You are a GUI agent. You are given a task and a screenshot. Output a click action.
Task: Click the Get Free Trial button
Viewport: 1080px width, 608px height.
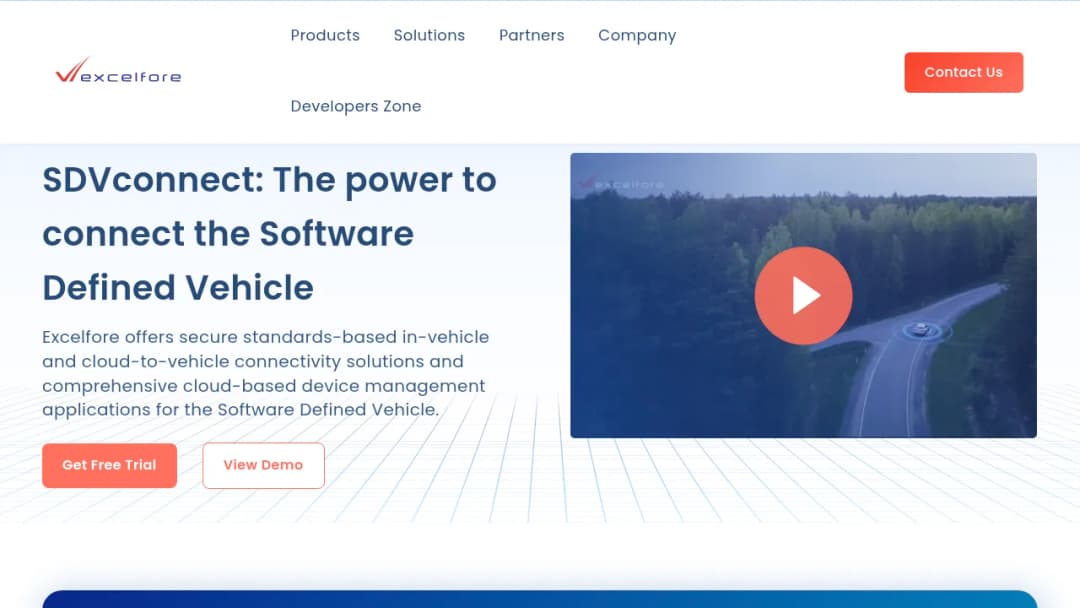click(x=110, y=465)
